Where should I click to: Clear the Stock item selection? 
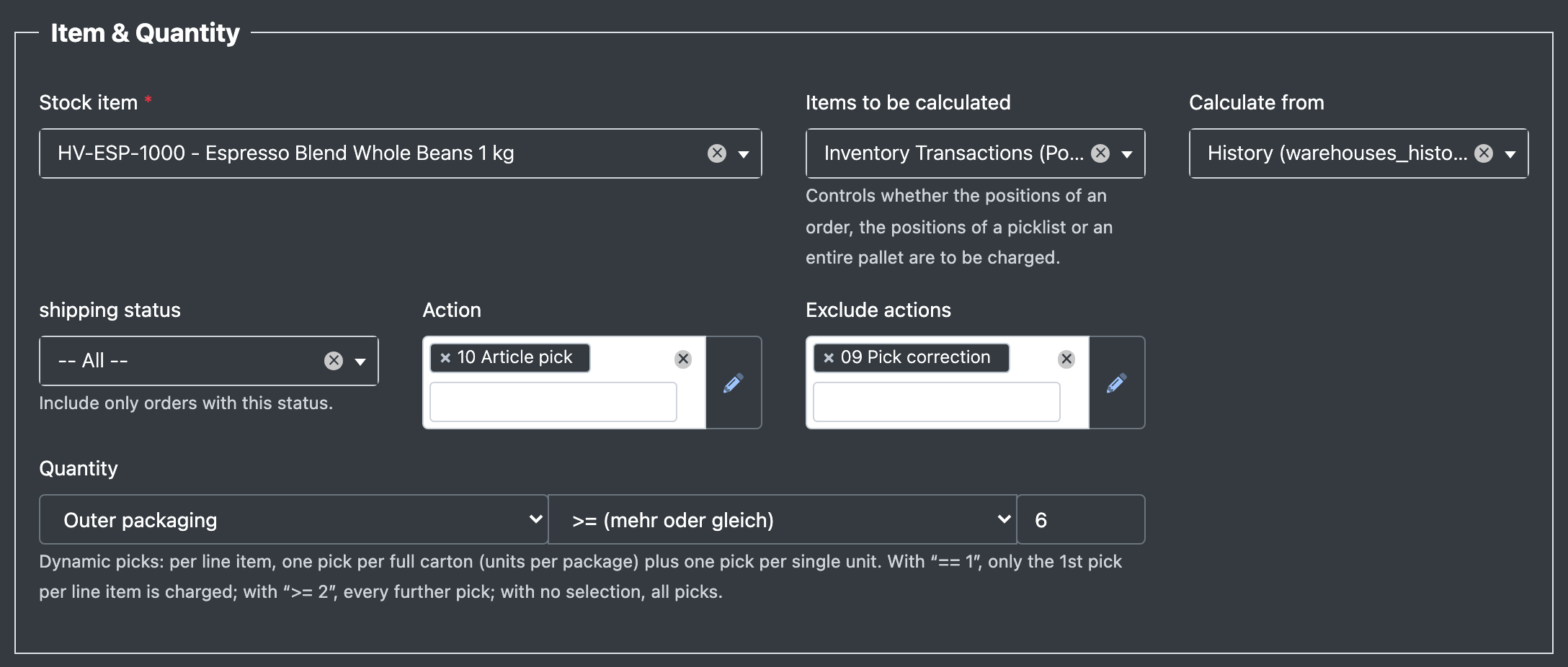click(717, 153)
